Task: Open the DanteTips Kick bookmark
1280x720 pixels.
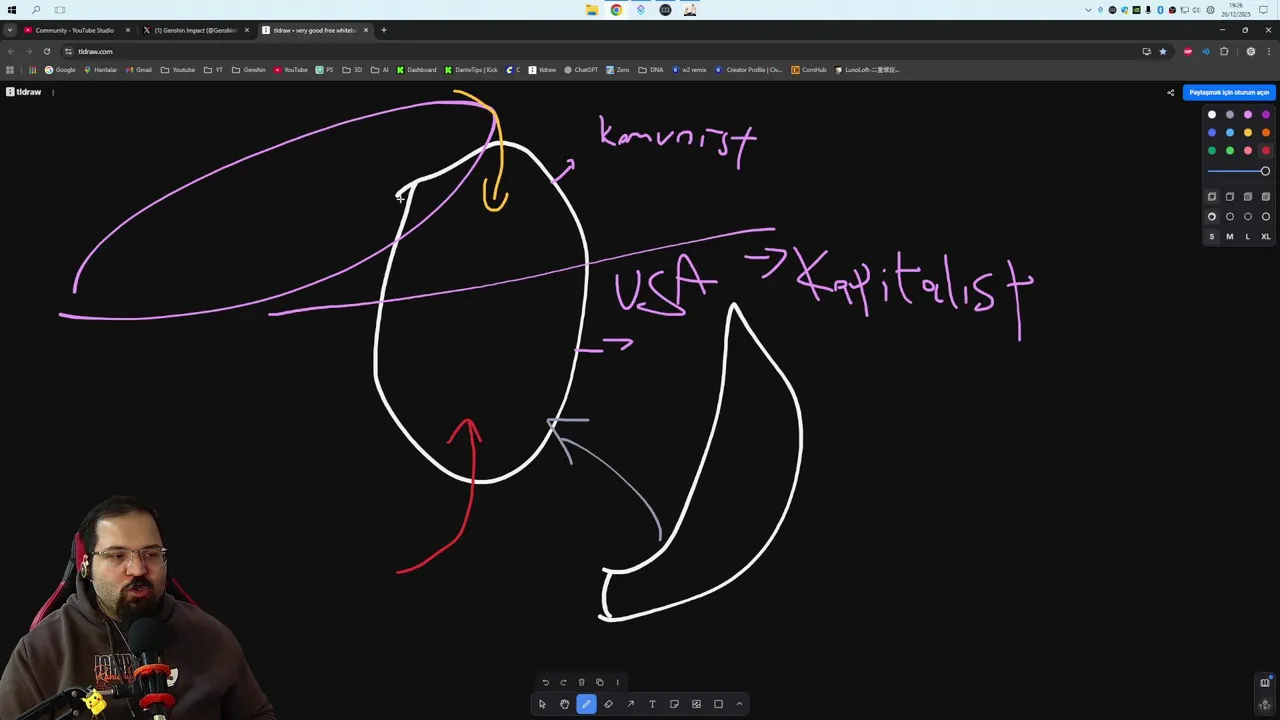Action: pyautogui.click(x=471, y=70)
